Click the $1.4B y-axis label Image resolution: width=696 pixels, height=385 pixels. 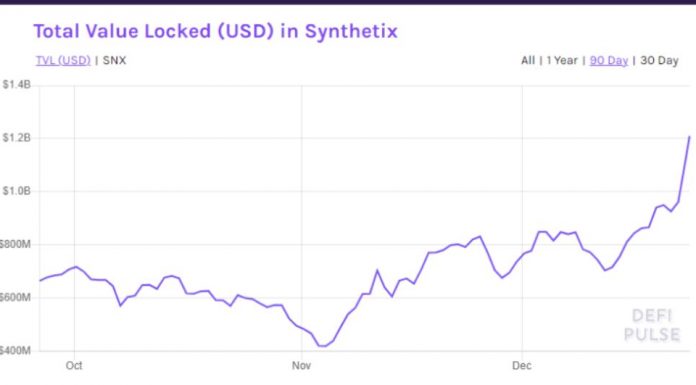16,84
